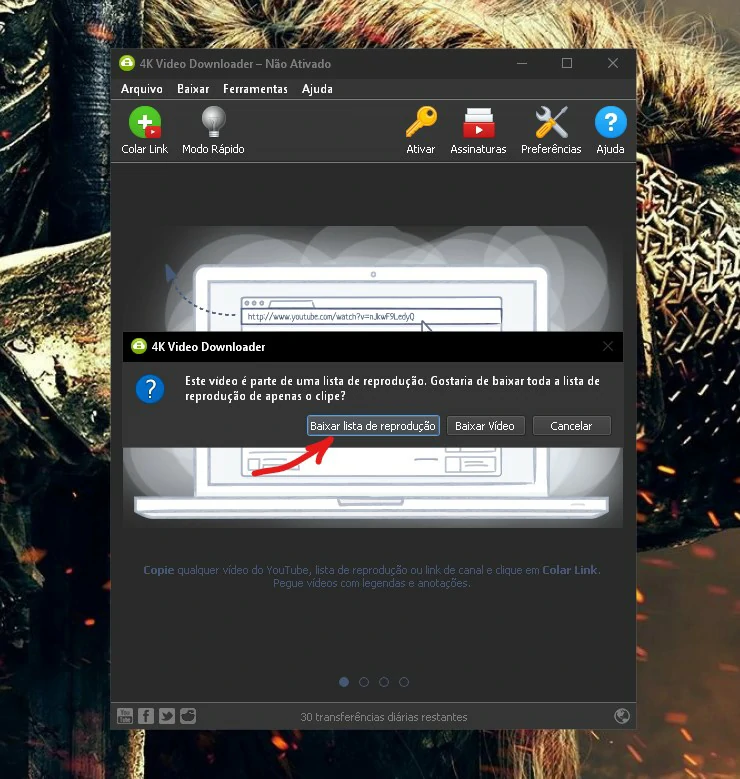The image size is (740, 779).
Task: Select the second slide indicator dot
Action: tap(364, 682)
